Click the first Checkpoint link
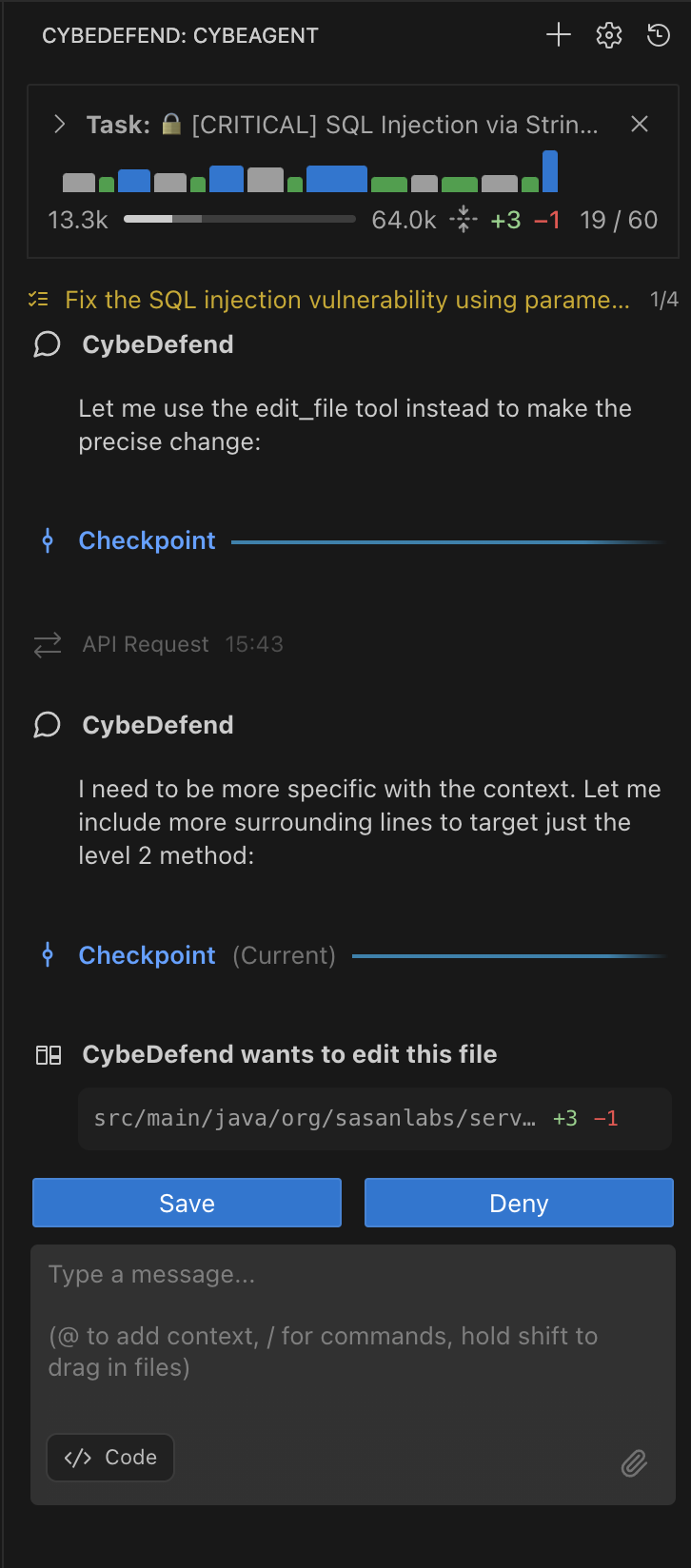Screen dimensions: 691x1568 [147, 540]
